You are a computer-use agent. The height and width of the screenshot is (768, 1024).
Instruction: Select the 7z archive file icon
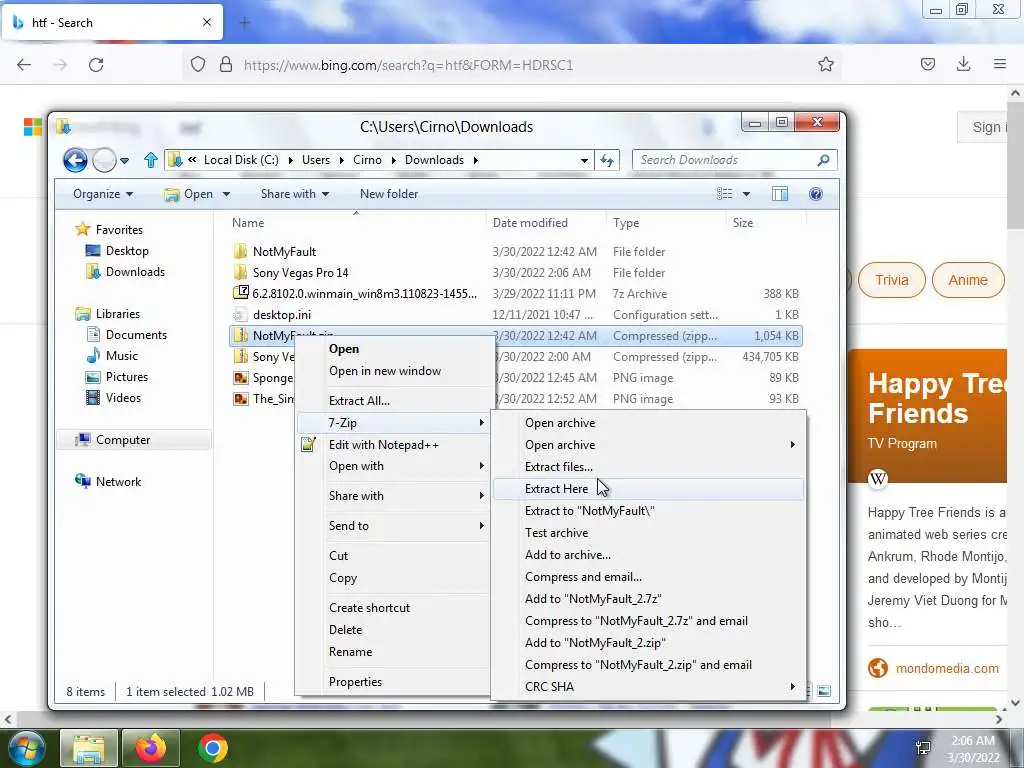241,293
